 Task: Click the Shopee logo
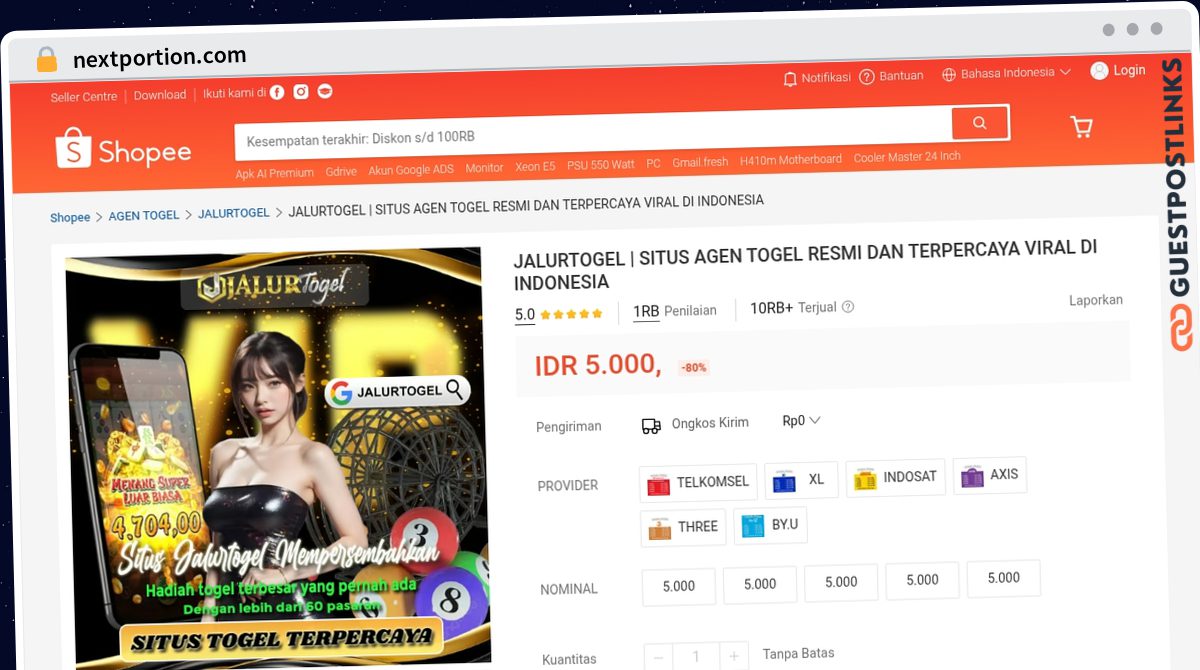[x=124, y=150]
